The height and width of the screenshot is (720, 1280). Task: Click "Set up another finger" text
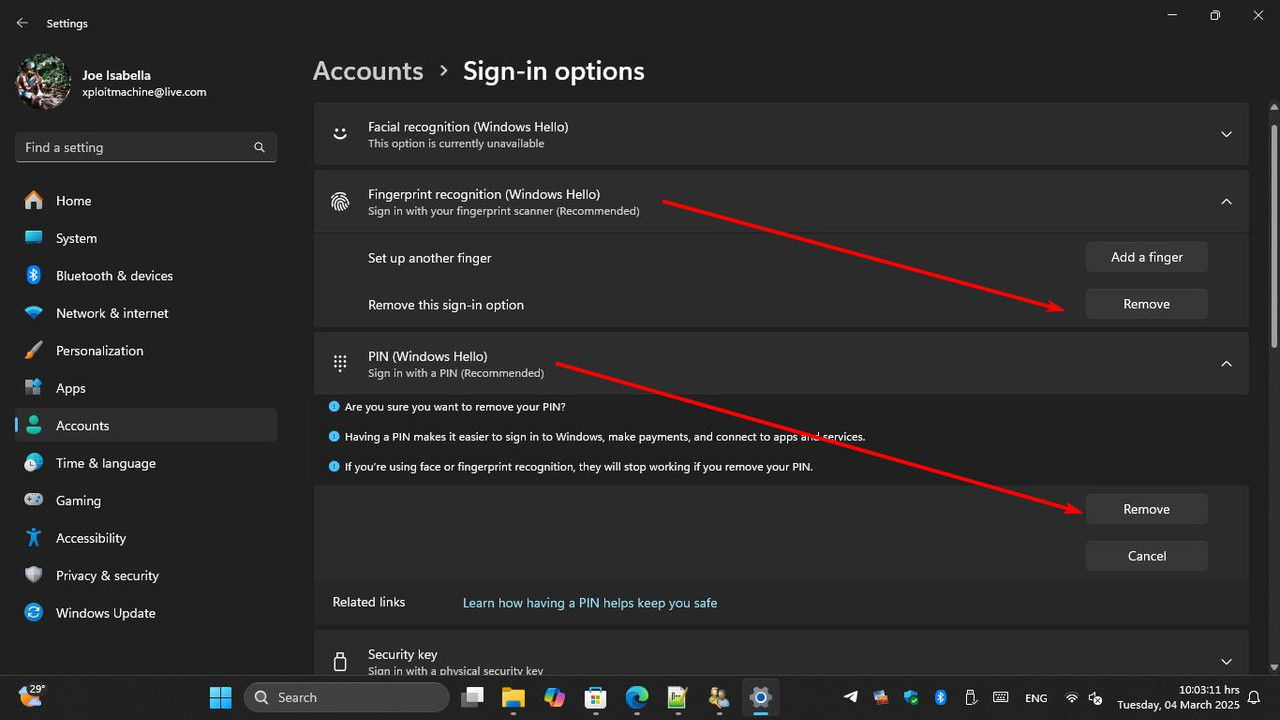click(x=430, y=258)
